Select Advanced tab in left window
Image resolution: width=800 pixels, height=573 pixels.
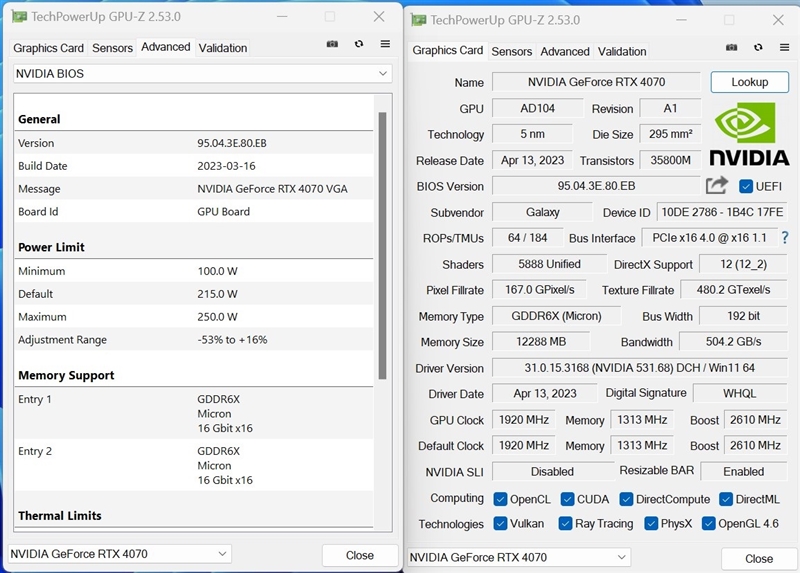(x=165, y=47)
